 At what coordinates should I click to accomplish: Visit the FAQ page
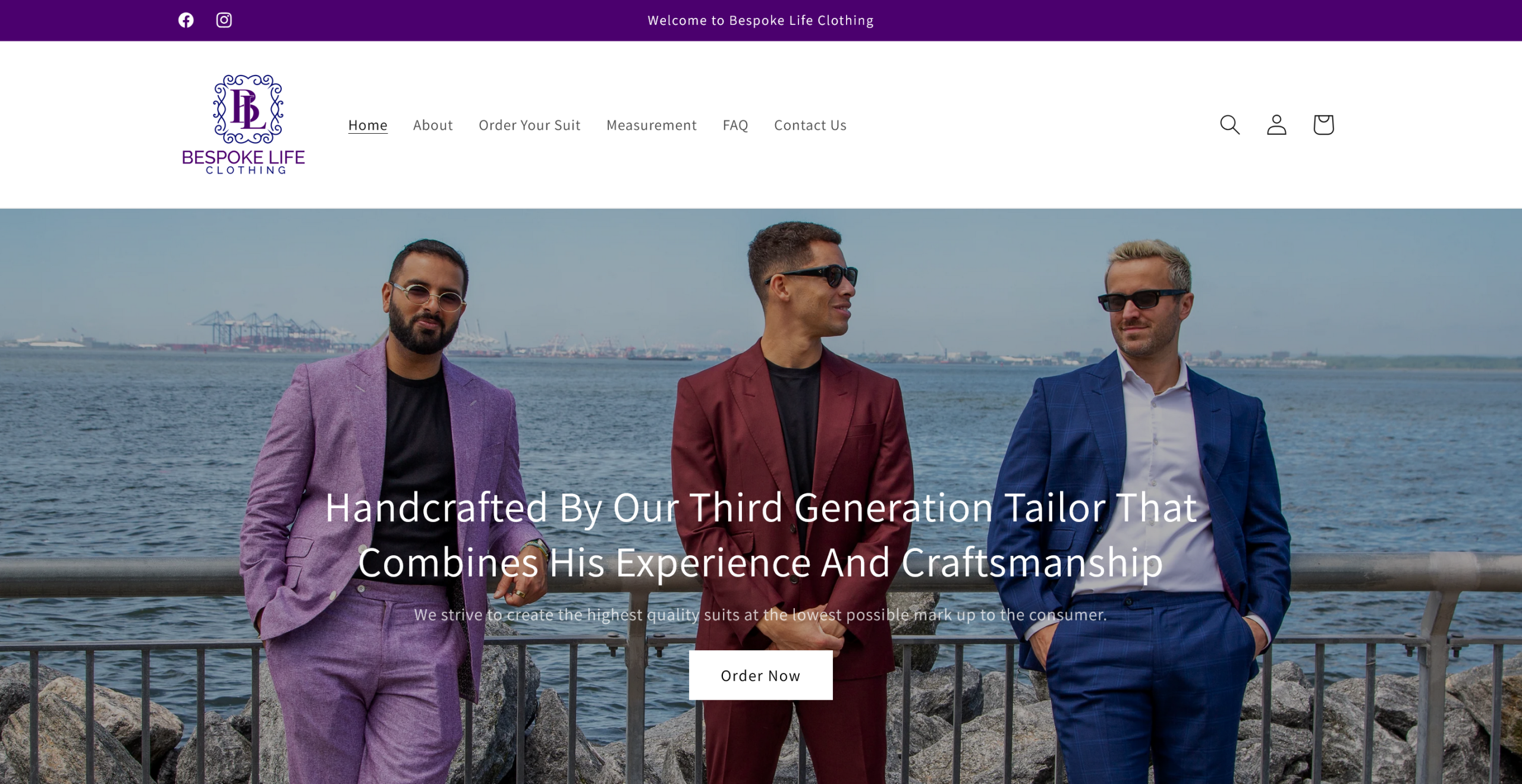click(735, 125)
